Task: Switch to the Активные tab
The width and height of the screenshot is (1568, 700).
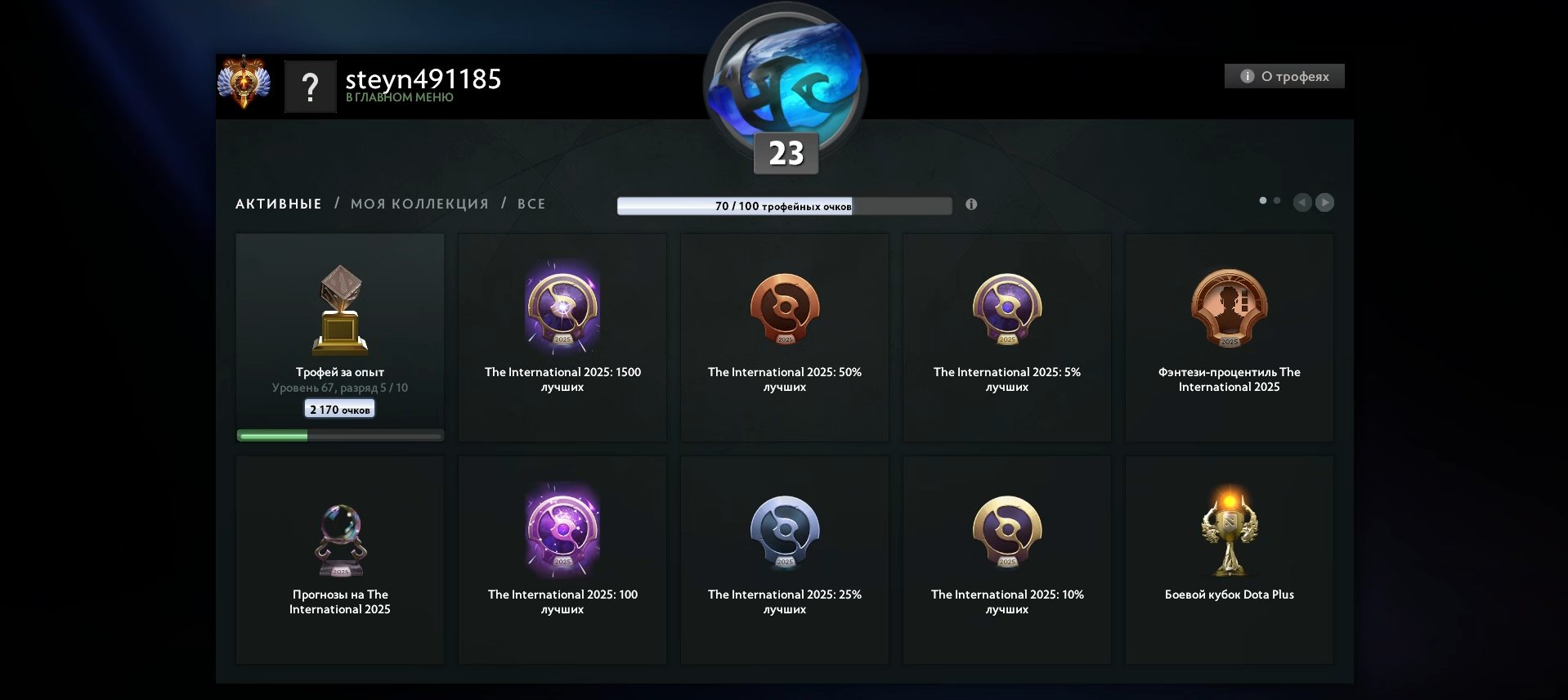Action: tap(279, 204)
